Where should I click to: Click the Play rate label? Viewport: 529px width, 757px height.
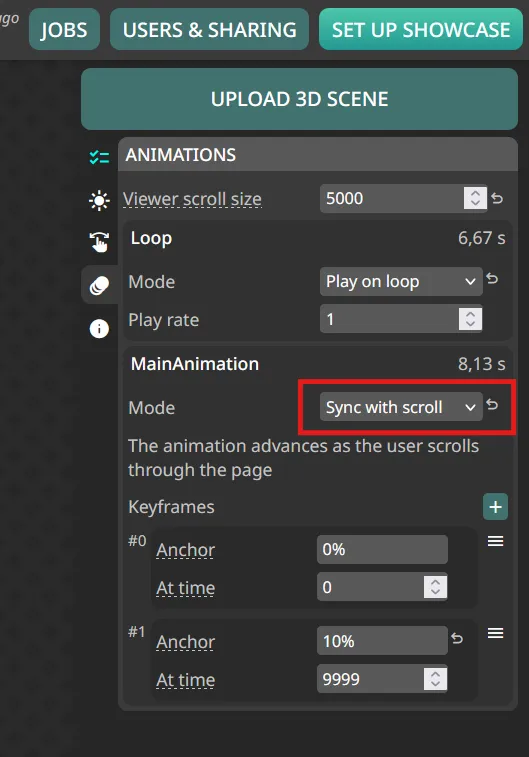pos(164,320)
